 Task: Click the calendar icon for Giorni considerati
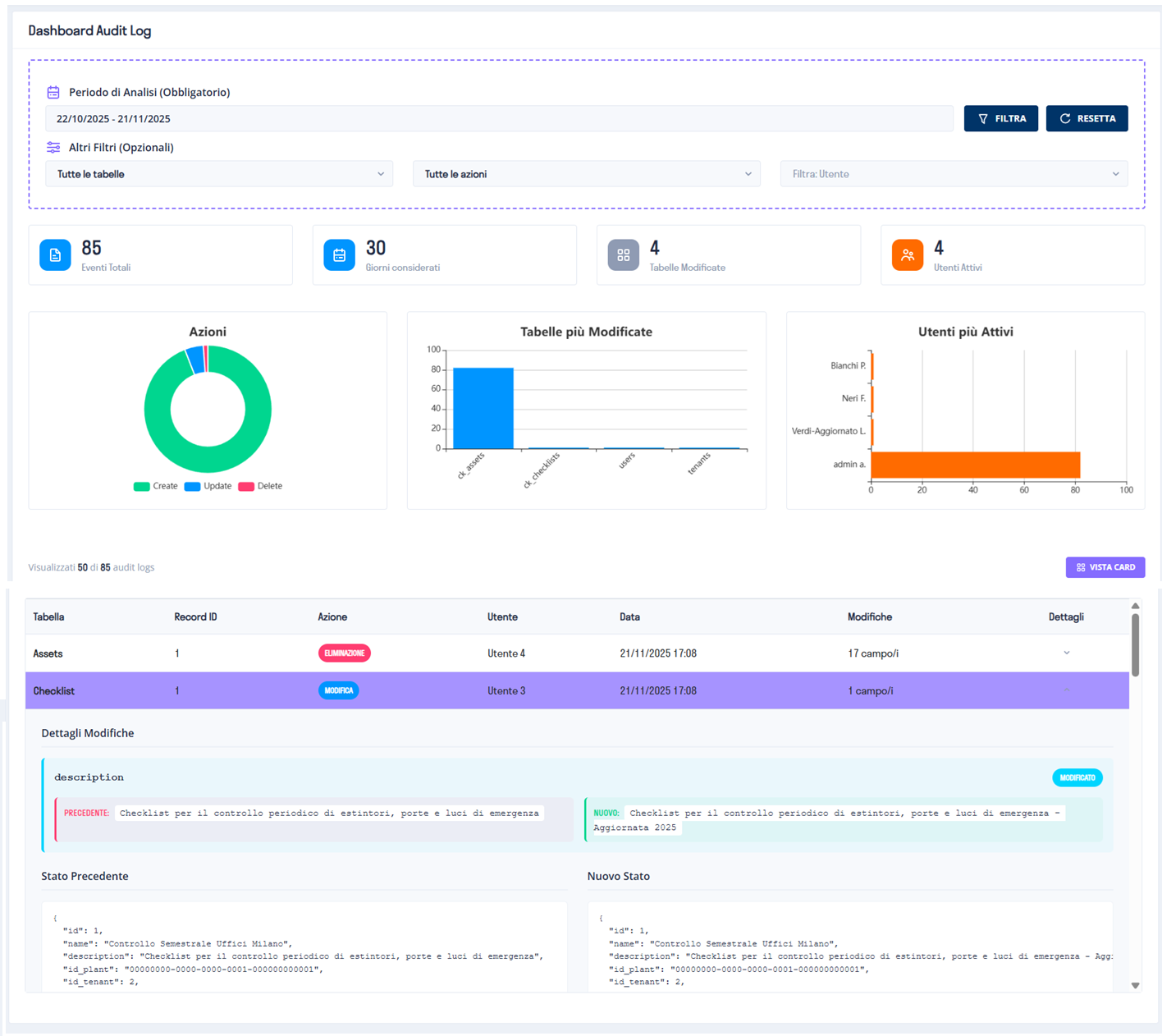point(339,255)
